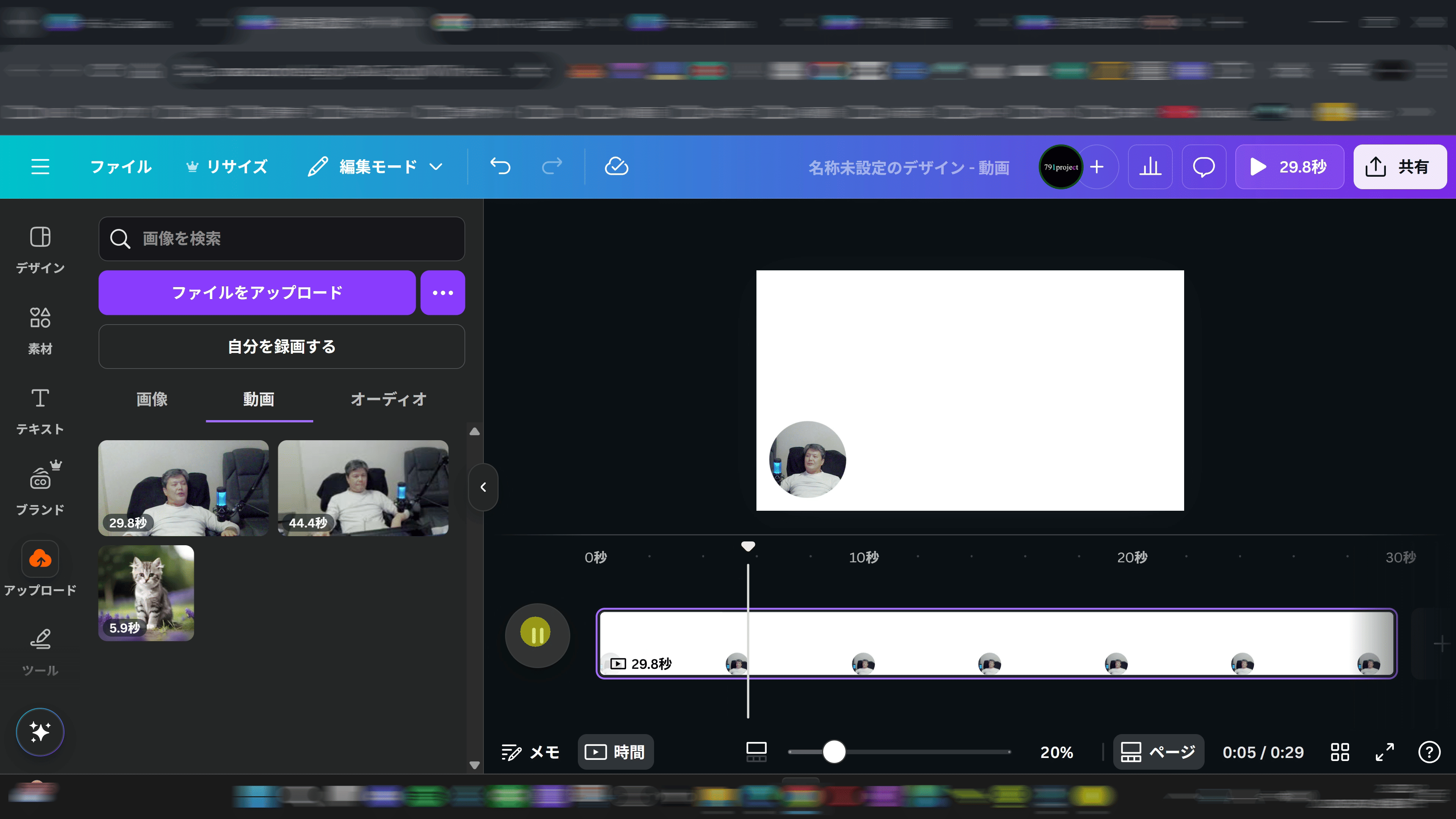Click the undo arrow icon
1456x819 pixels.
pos(500,166)
